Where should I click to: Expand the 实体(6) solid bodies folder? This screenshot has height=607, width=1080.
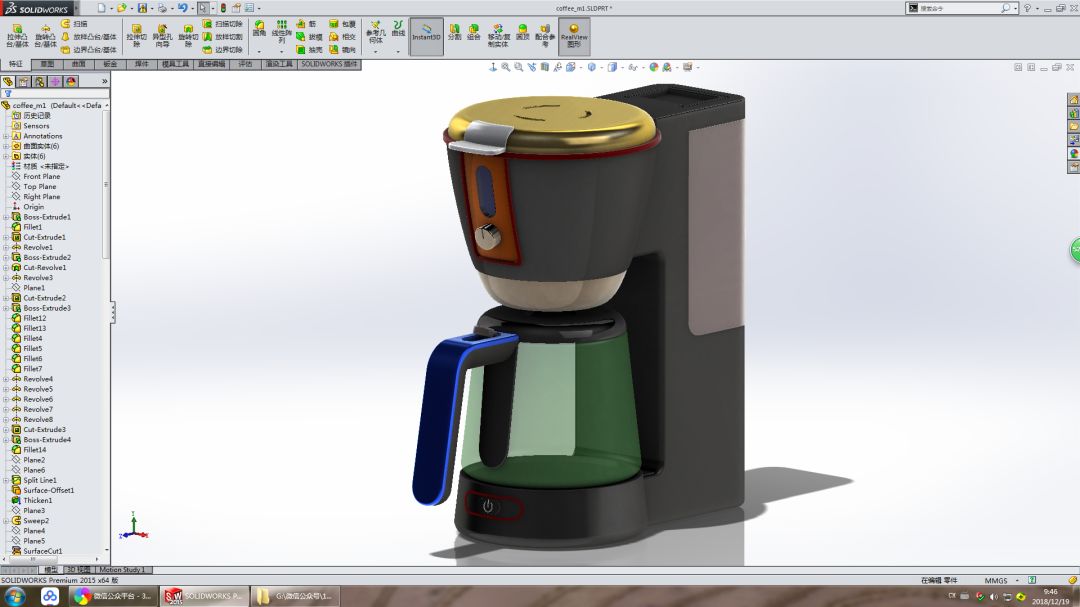point(6,156)
